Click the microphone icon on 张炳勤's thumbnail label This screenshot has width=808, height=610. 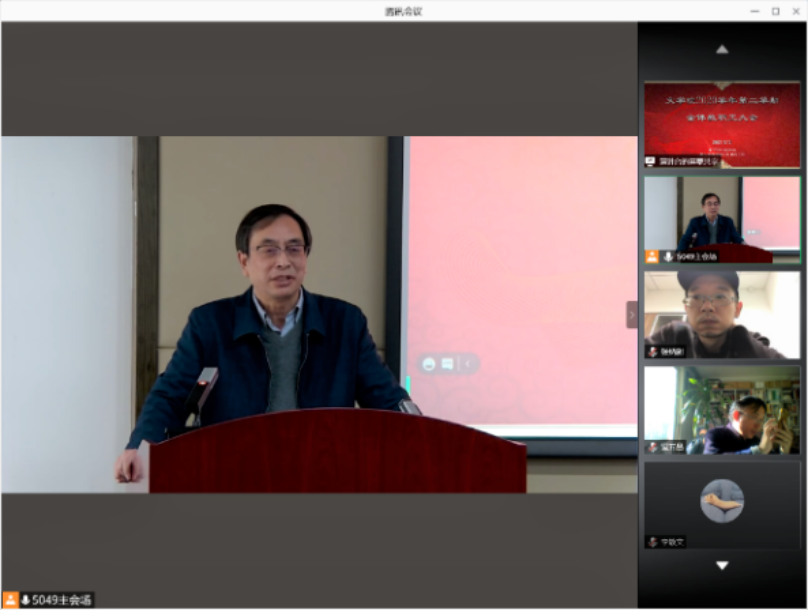651,351
